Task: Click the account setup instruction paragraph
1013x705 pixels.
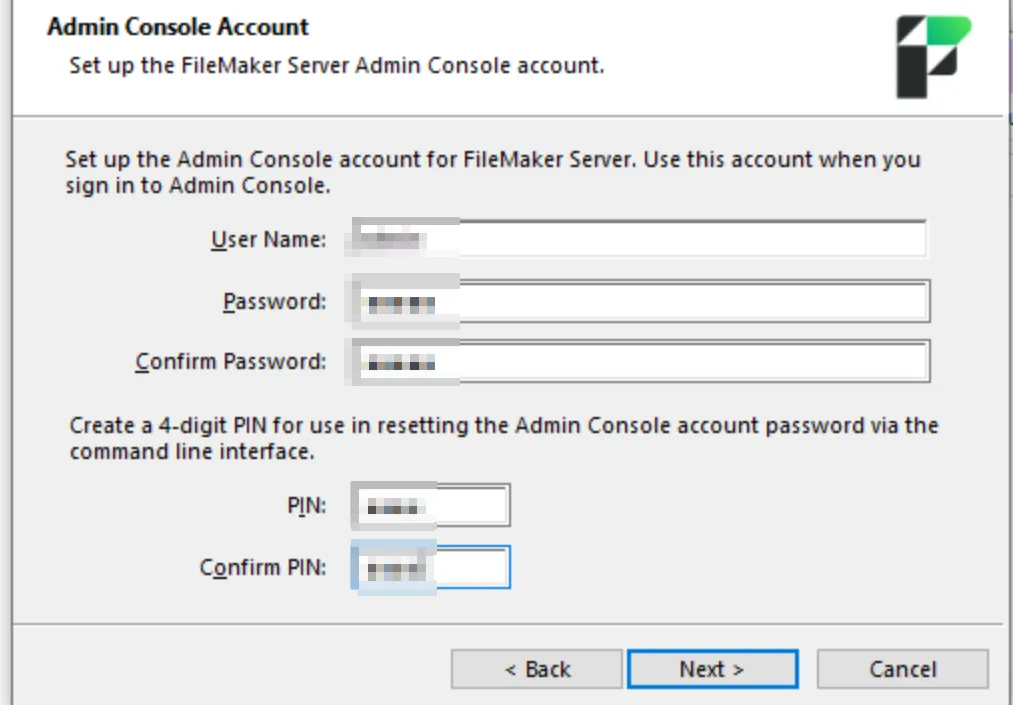Action: (492, 172)
